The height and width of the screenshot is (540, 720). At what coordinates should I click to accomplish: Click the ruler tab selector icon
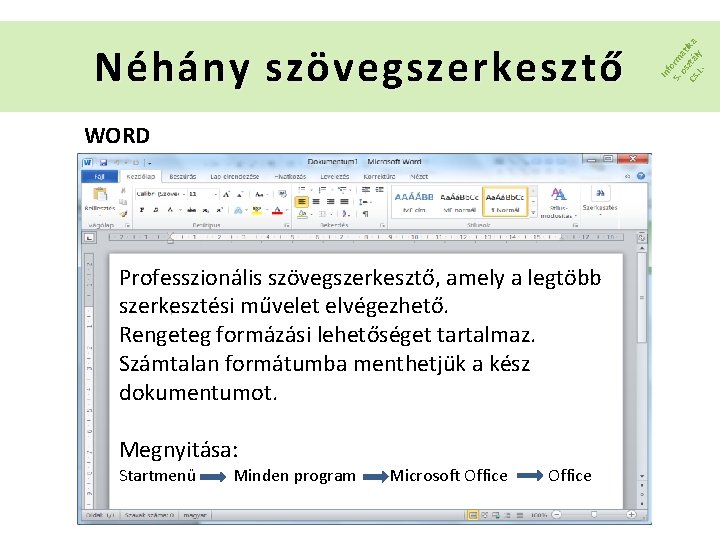(x=89, y=237)
